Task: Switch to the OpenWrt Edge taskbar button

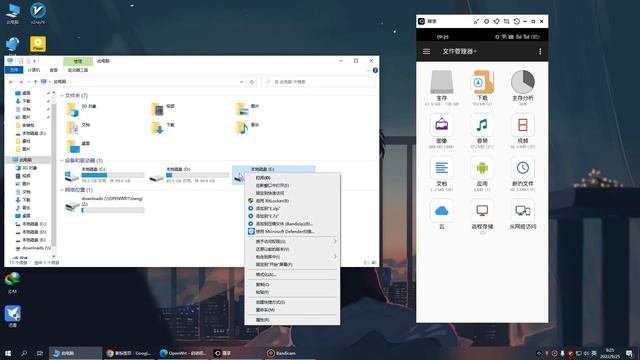Action: click(182, 353)
